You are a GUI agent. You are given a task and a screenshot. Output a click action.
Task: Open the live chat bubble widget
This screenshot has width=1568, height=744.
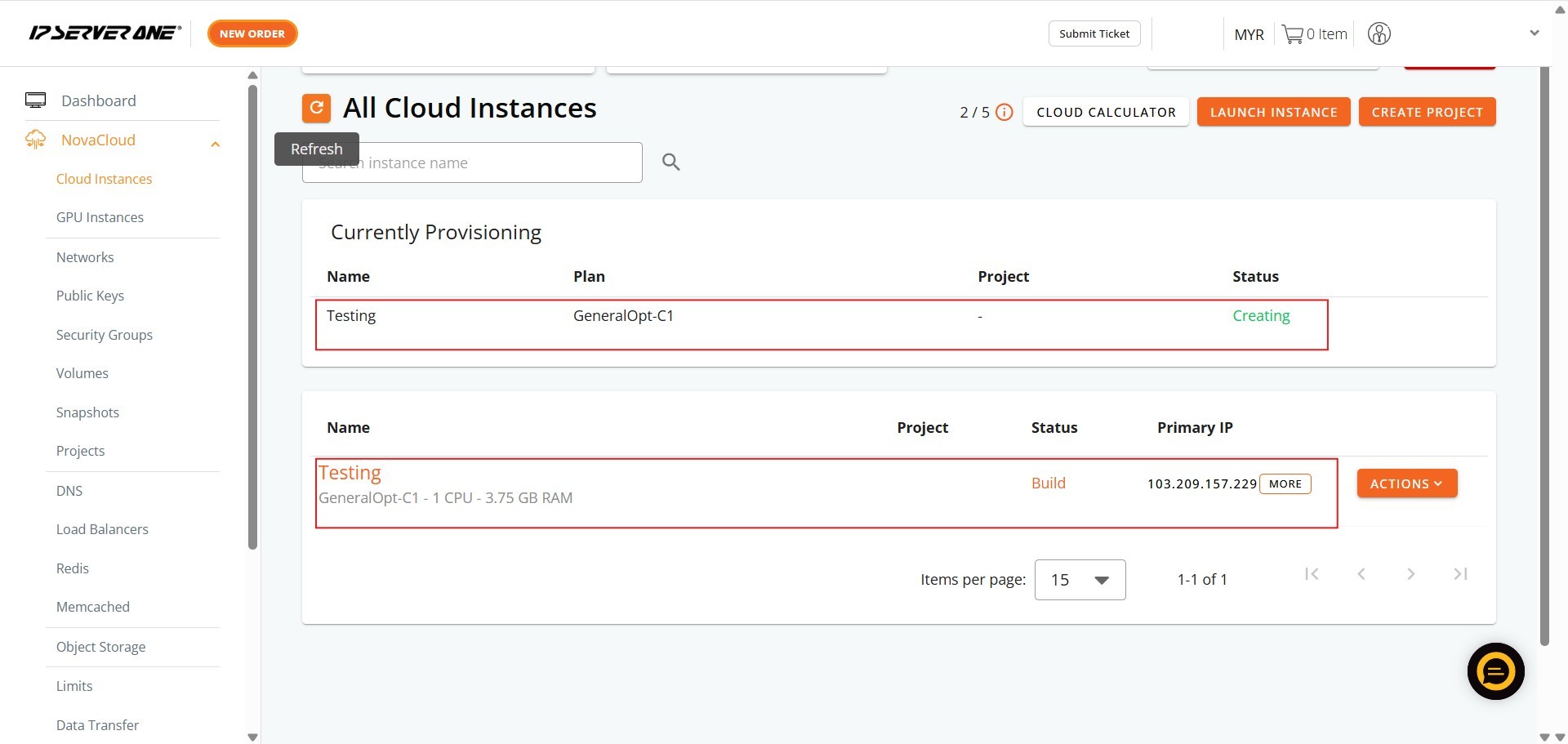point(1495,671)
